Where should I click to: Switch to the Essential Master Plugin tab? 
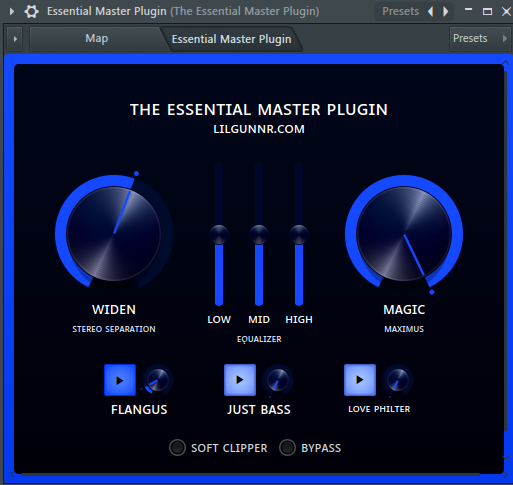point(231,39)
